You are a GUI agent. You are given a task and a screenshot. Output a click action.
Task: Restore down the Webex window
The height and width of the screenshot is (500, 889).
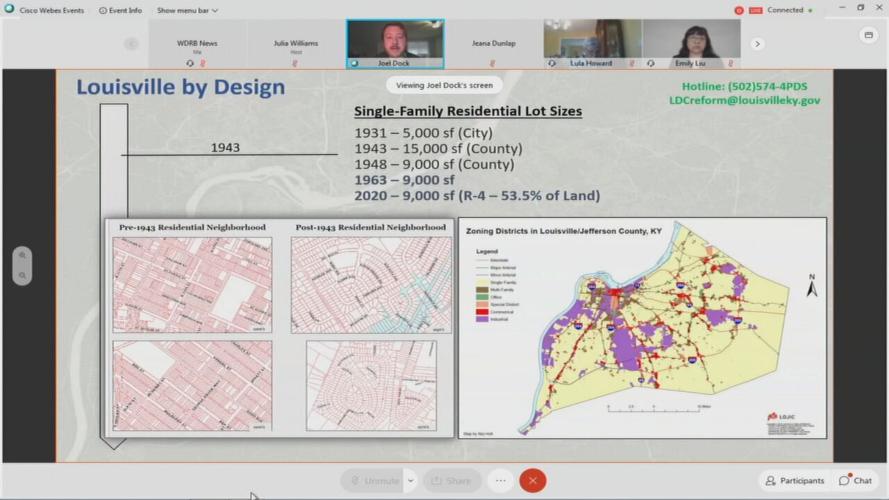860,8
